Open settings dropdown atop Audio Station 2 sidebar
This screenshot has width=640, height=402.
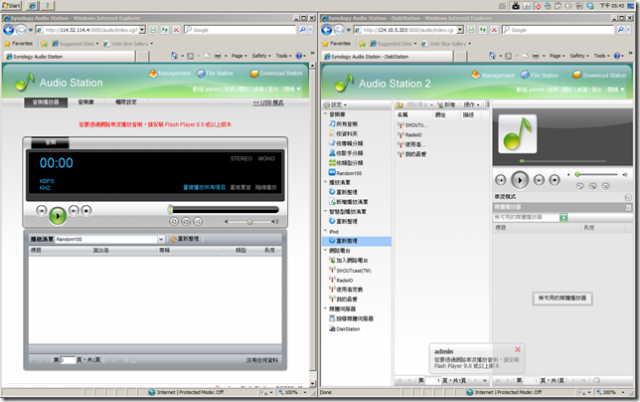point(336,104)
